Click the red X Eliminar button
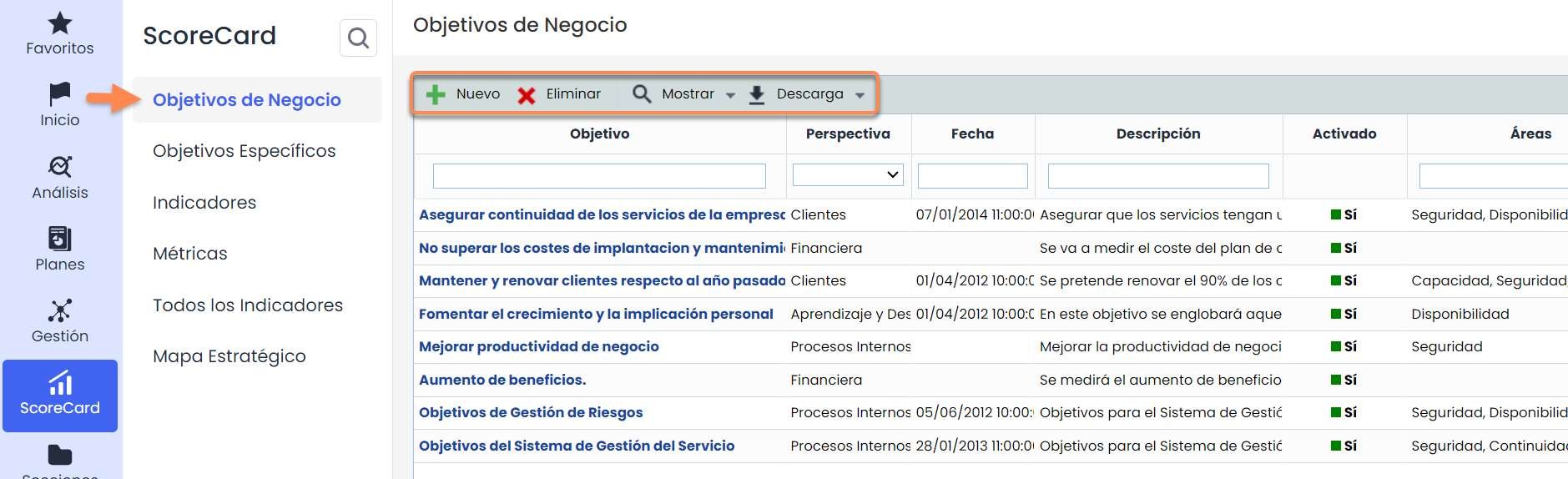Viewport: 1568px width, 479px height. (x=526, y=95)
